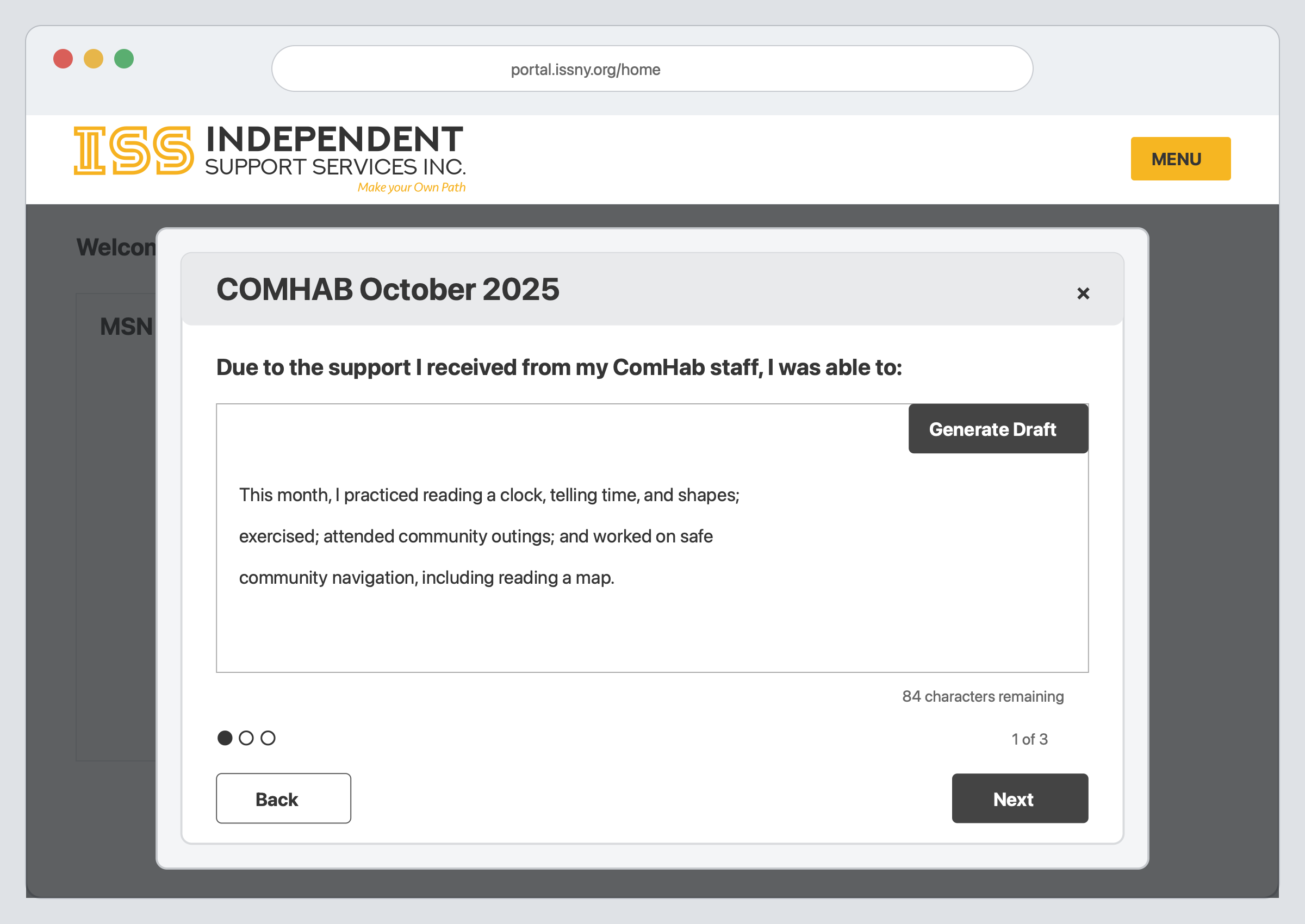Screen dimensions: 1305x924
Task: Click the "84 characters remaining" counter
Action: (983, 696)
